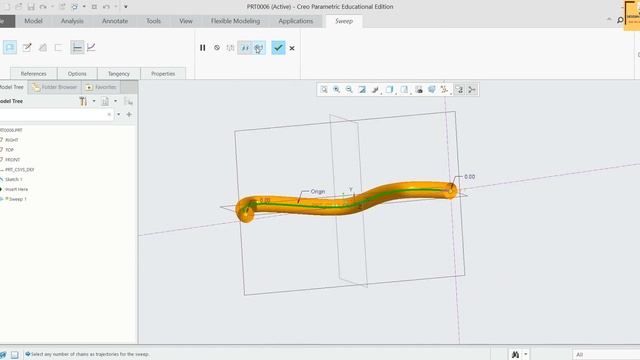The image size is (640, 360).
Task: Click the no preview icon
Action: [217, 48]
